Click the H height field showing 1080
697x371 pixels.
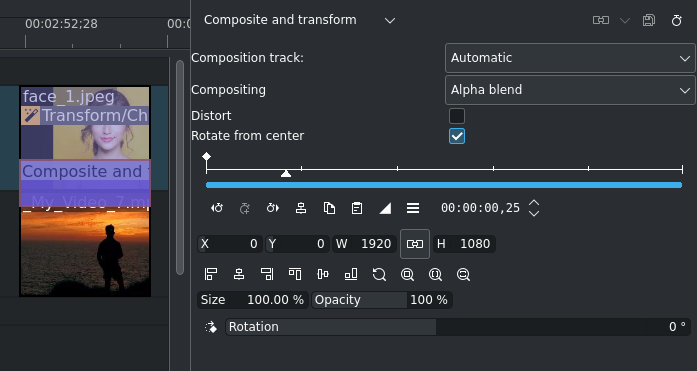pos(464,244)
